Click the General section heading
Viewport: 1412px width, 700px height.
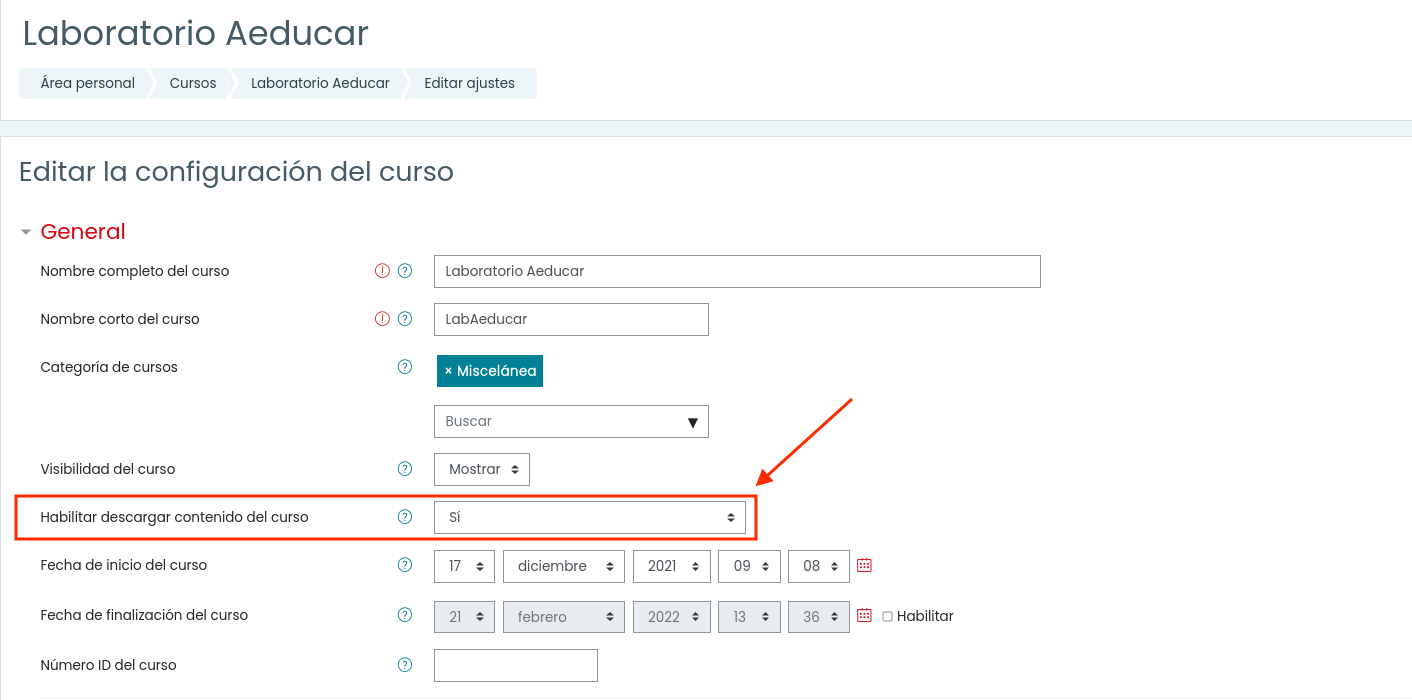coord(83,232)
